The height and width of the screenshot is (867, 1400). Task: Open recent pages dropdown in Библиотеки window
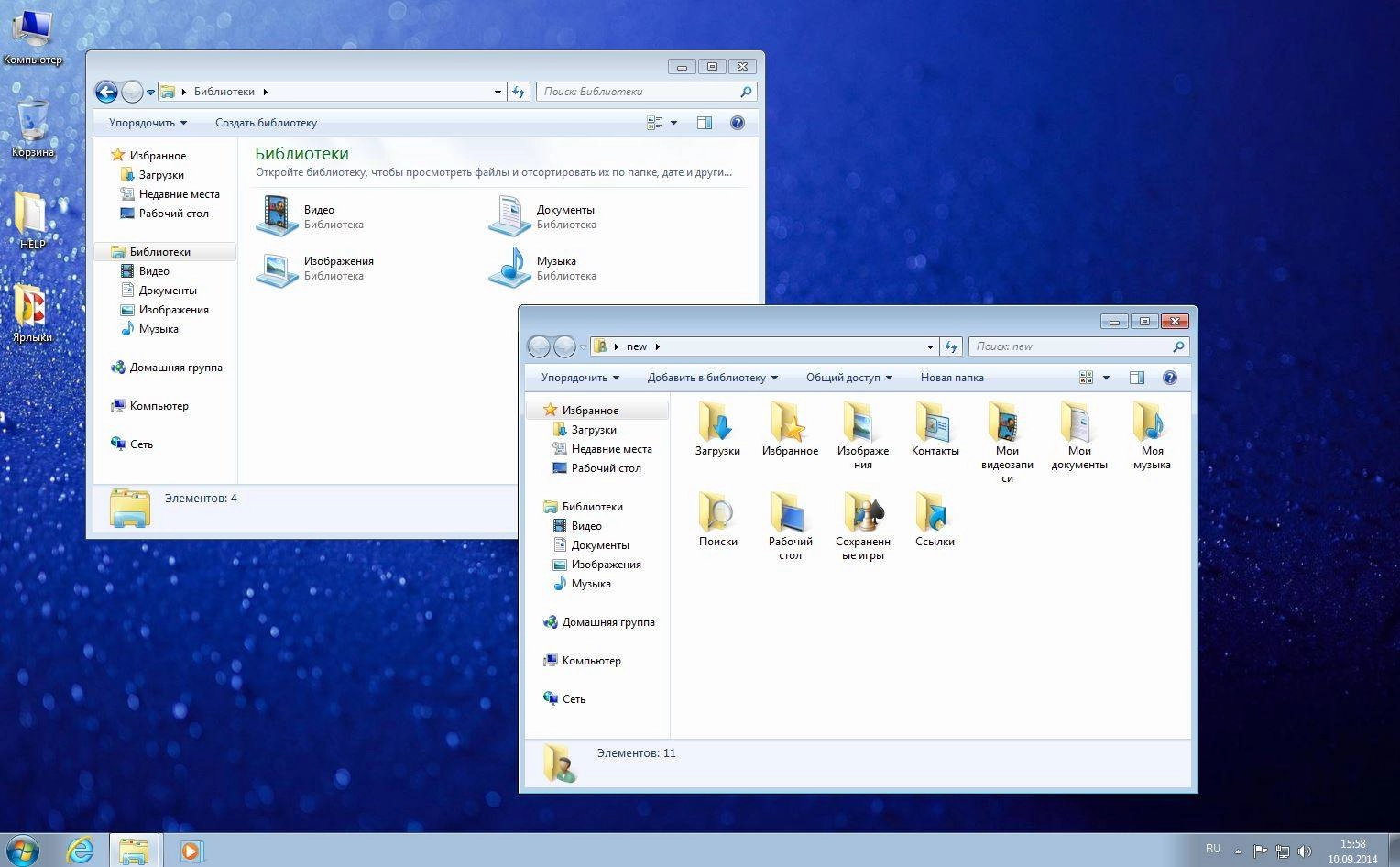pyautogui.click(x=151, y=93)
